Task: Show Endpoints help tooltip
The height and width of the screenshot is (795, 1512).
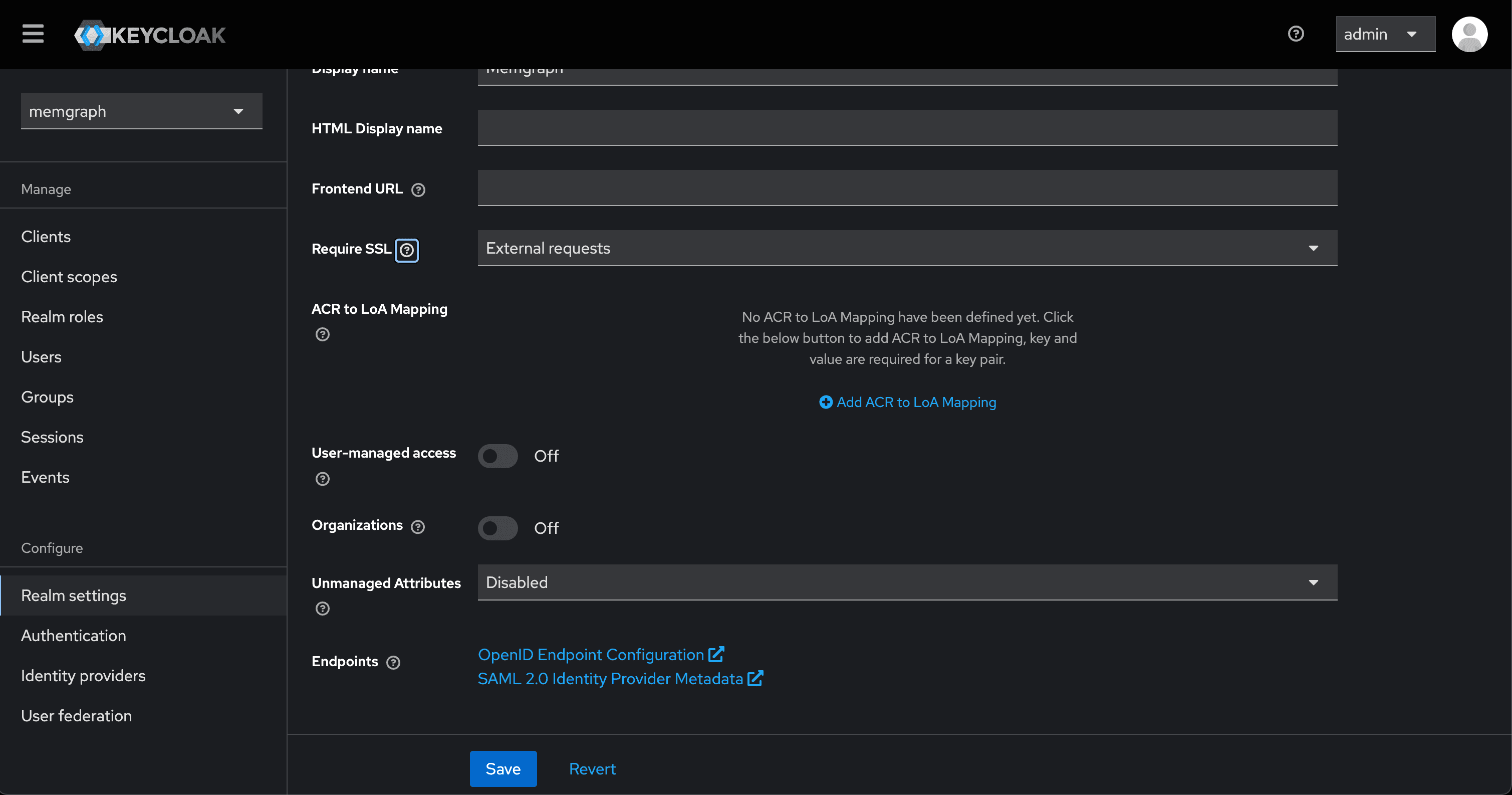Action: tap(393, 662)
